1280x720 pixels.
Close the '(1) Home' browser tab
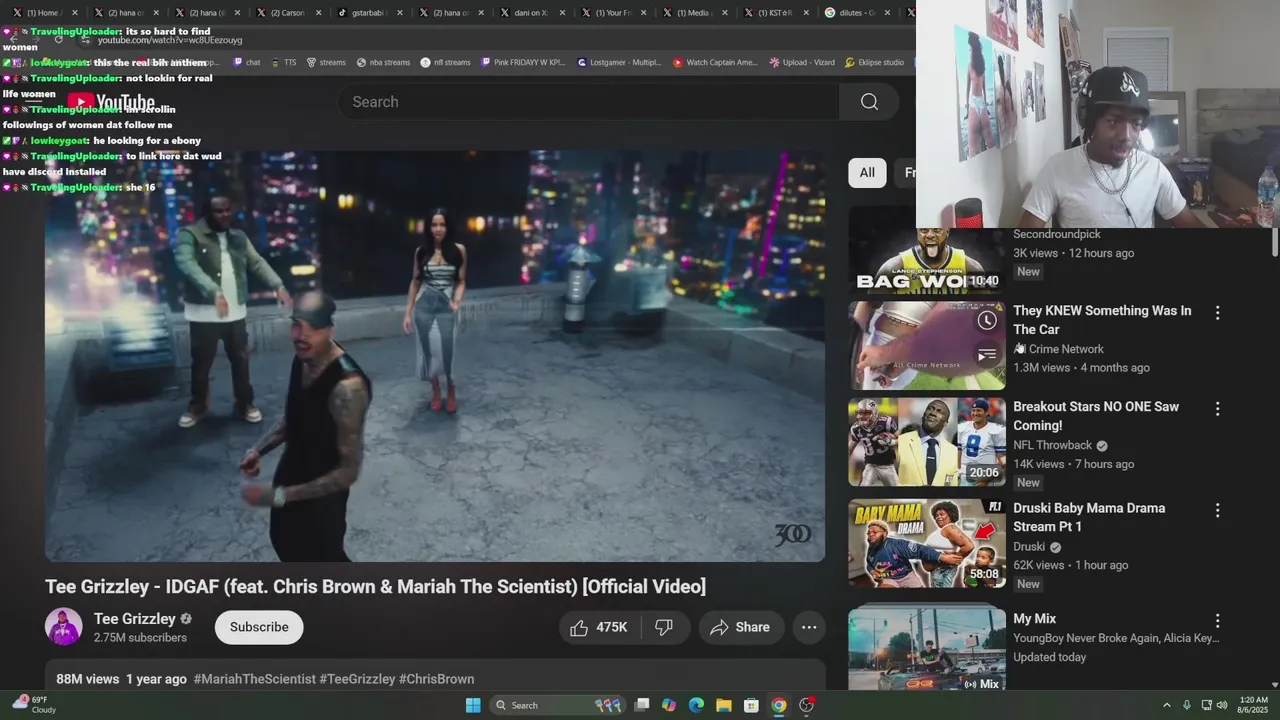click(73, 13)
